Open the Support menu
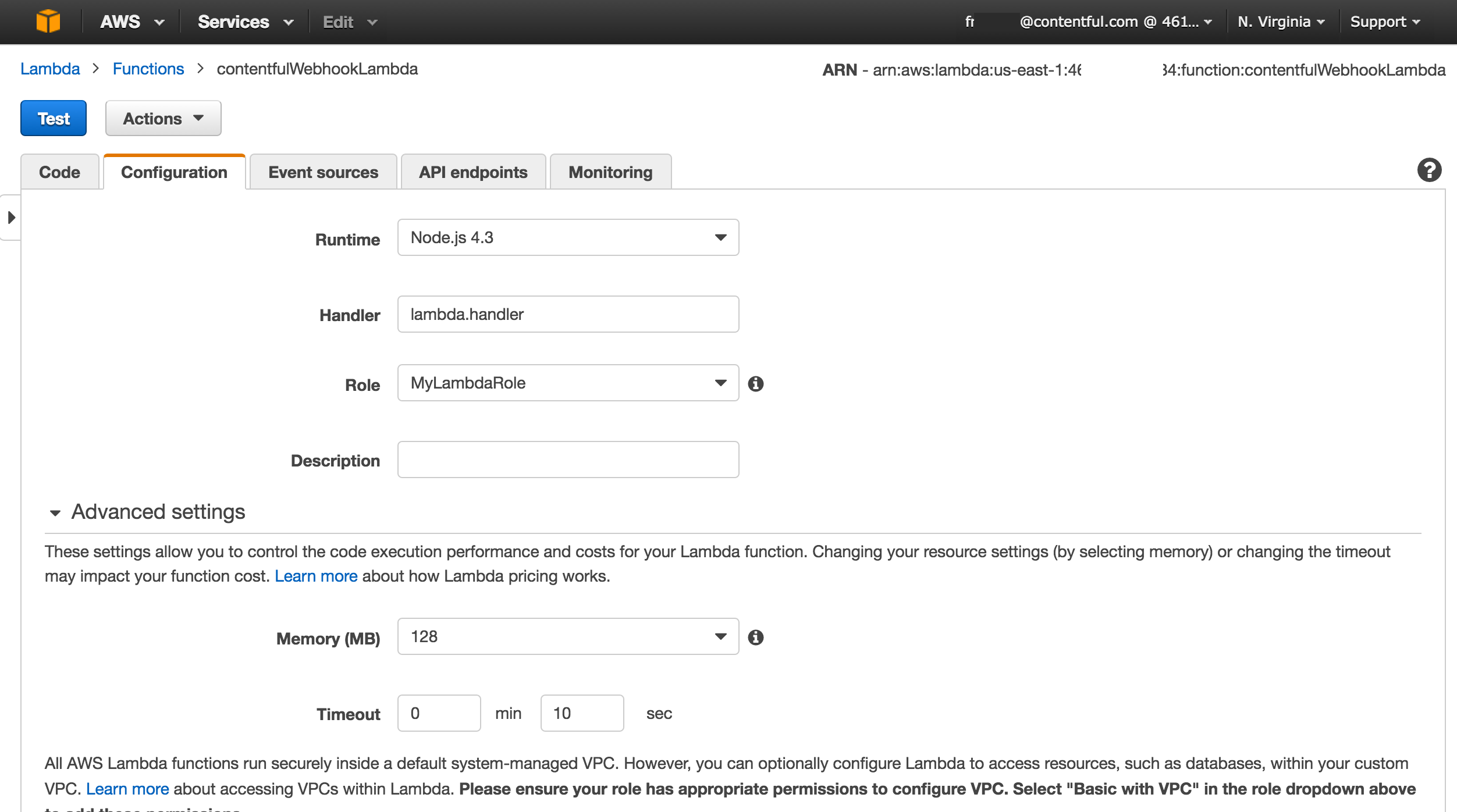 (1385, 22)
